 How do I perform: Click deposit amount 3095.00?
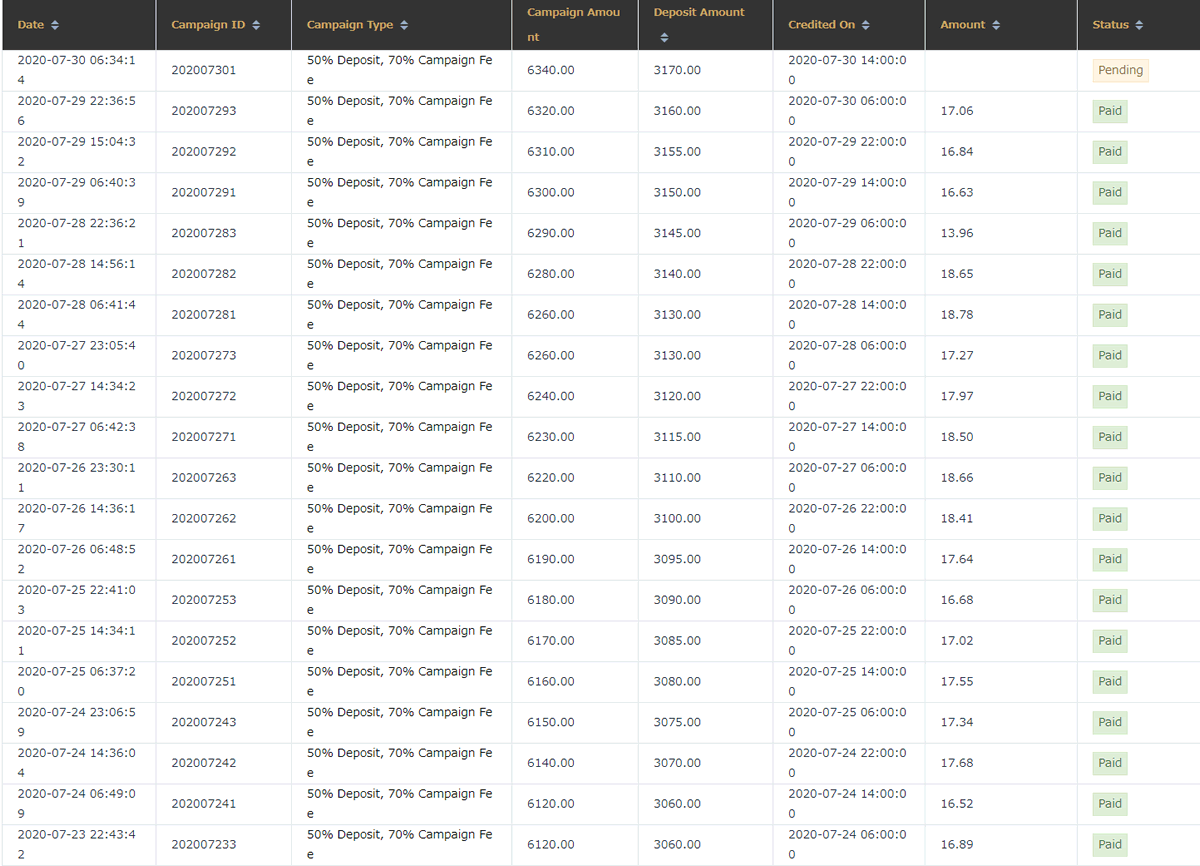point(677,559)
